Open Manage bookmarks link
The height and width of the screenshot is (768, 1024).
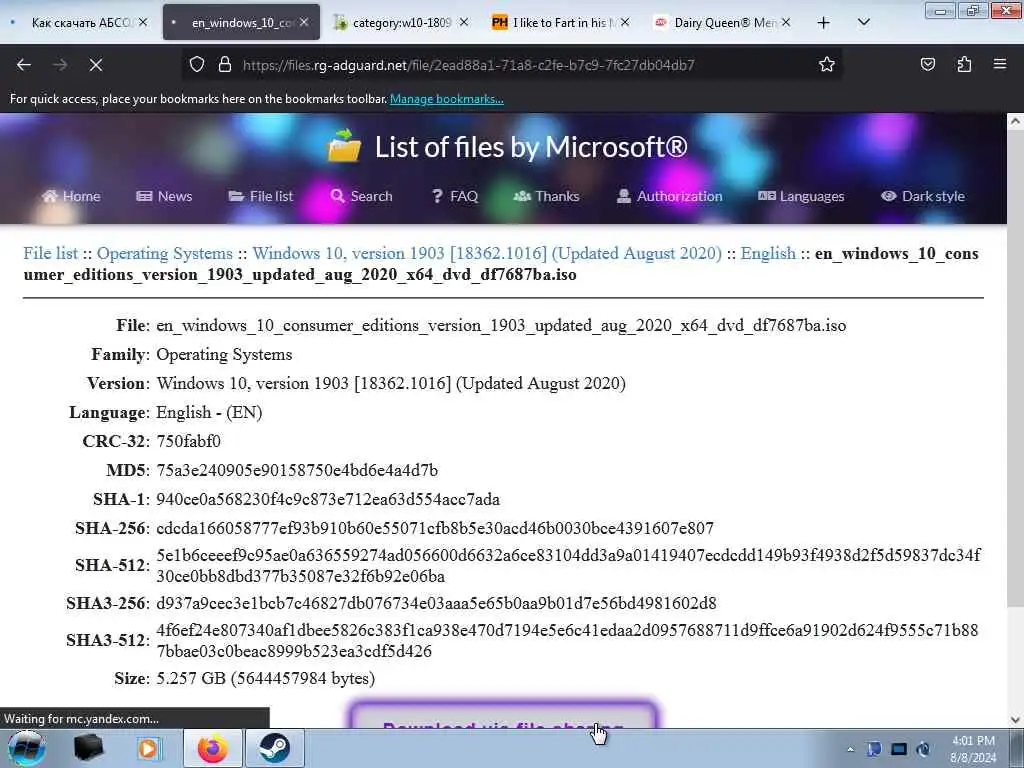447,99
